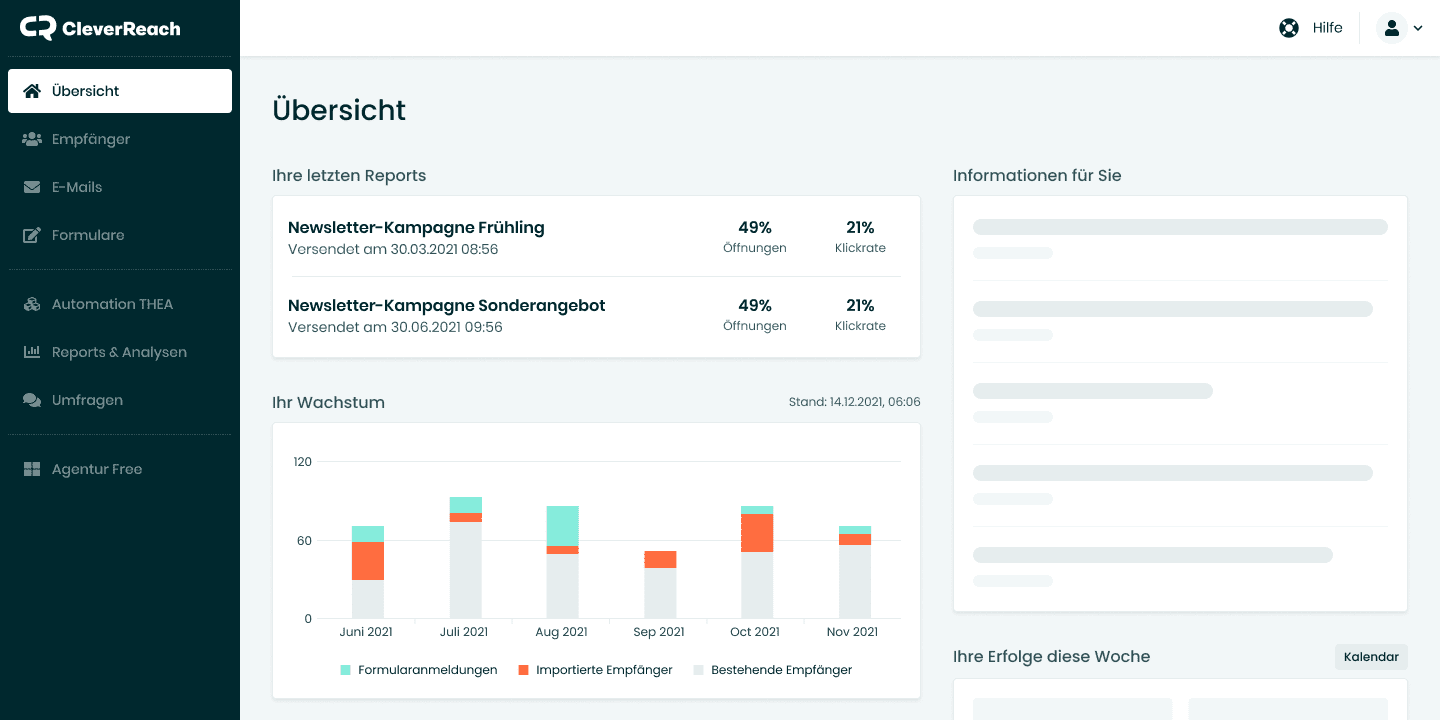1440x720 pixels.
Task: Expand the account dropdown chevron
Action: 1418,28
